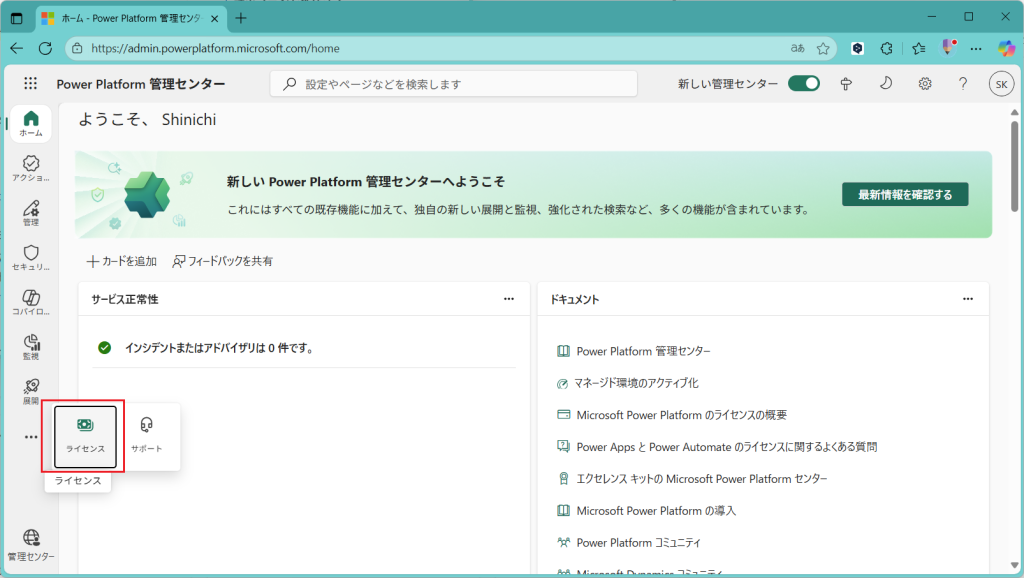Toggle the new admin center (新しい管理センター) switch
1024x578 pixels.
(804, 84)
